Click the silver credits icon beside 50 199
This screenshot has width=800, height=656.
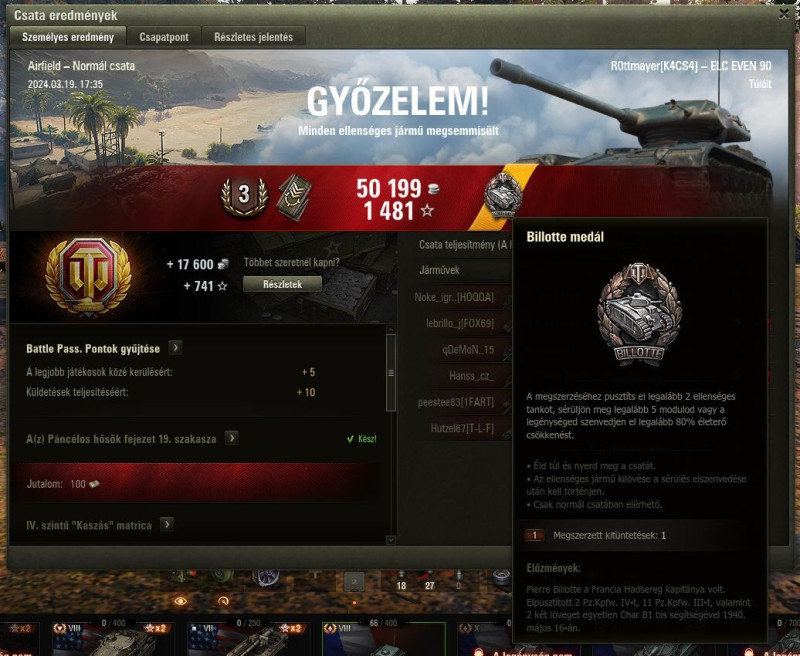[434, 189]
